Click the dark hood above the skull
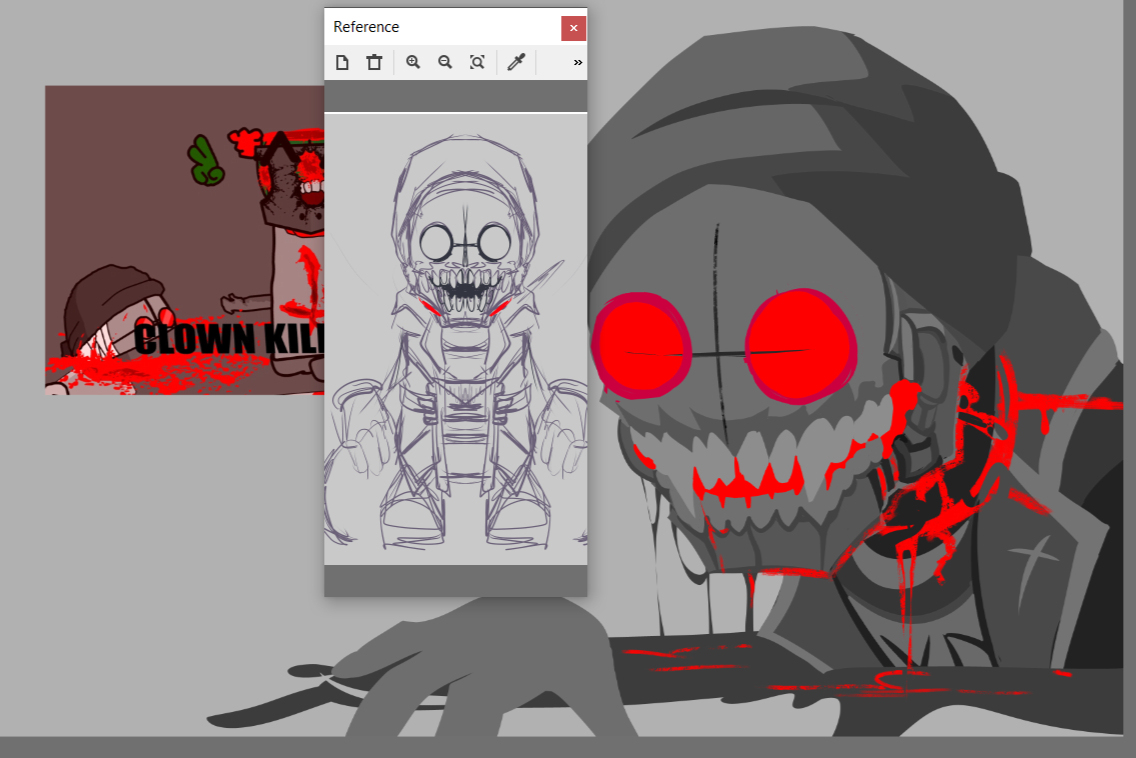Viewport: 1136px width, 758px height. pyautogui.click(x=800, y=130)
